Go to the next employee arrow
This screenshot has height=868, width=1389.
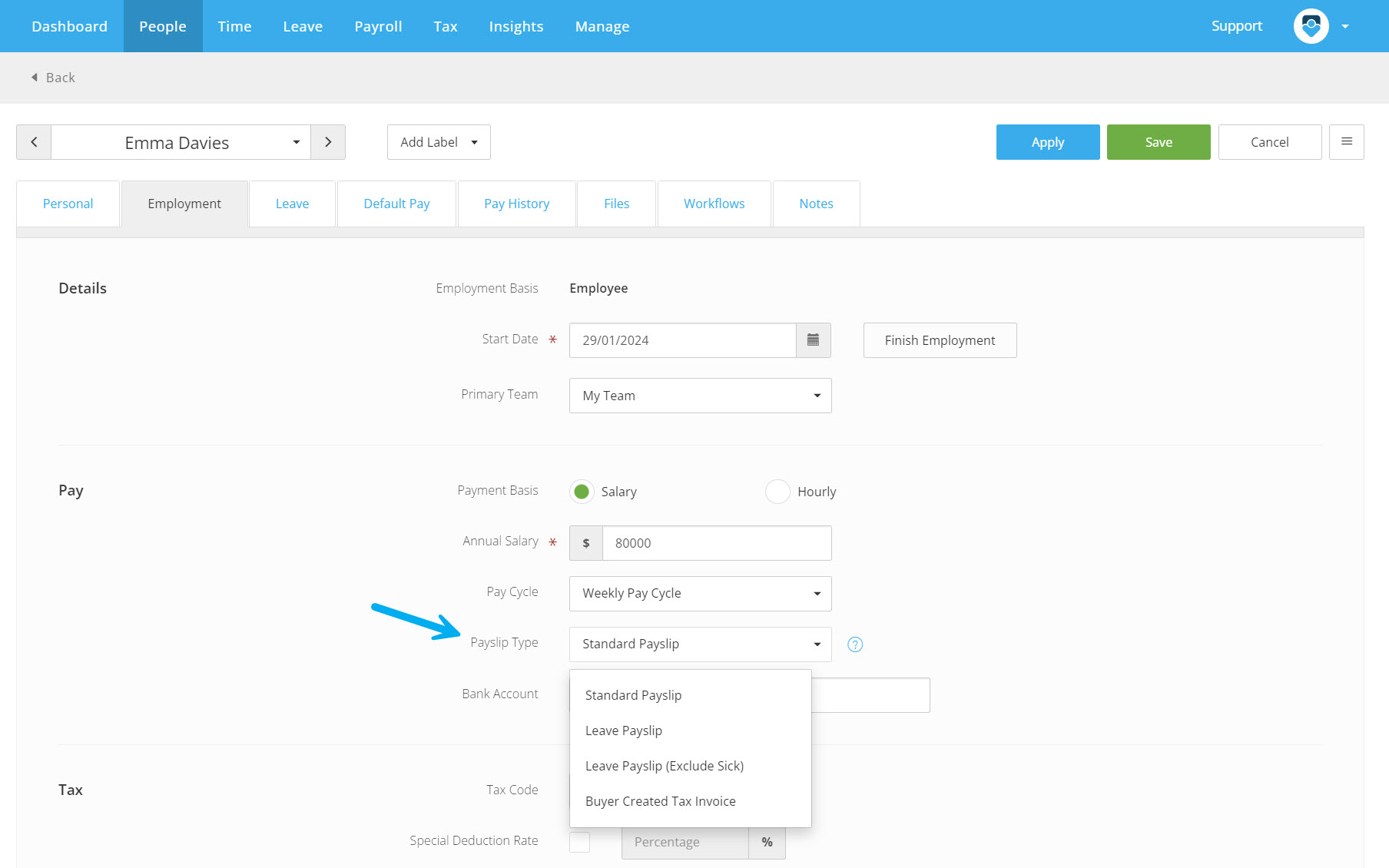pos(328,142)
